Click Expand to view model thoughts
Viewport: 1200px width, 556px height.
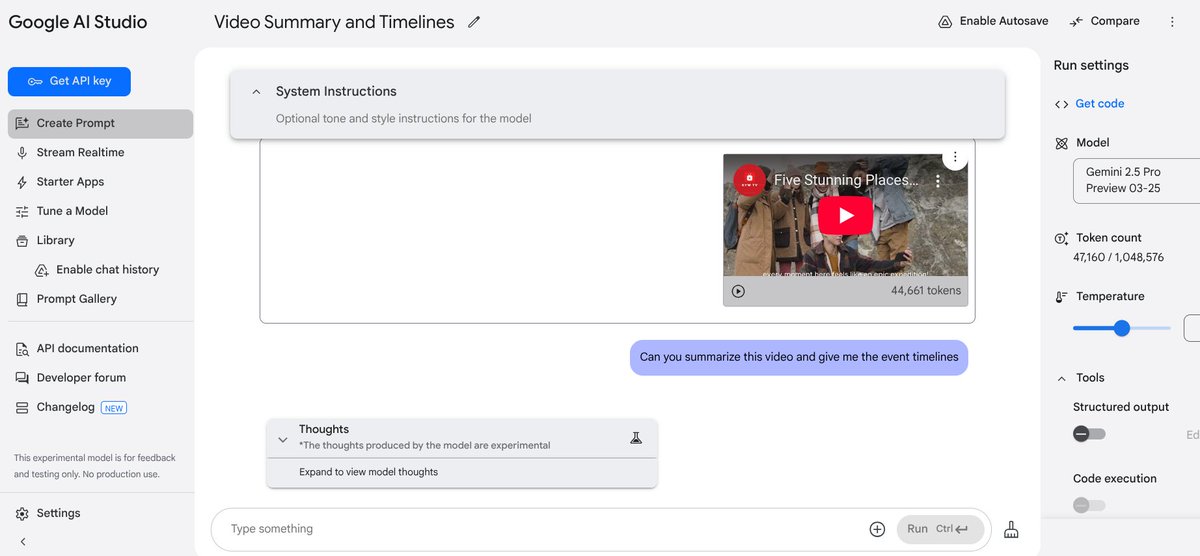368,472
